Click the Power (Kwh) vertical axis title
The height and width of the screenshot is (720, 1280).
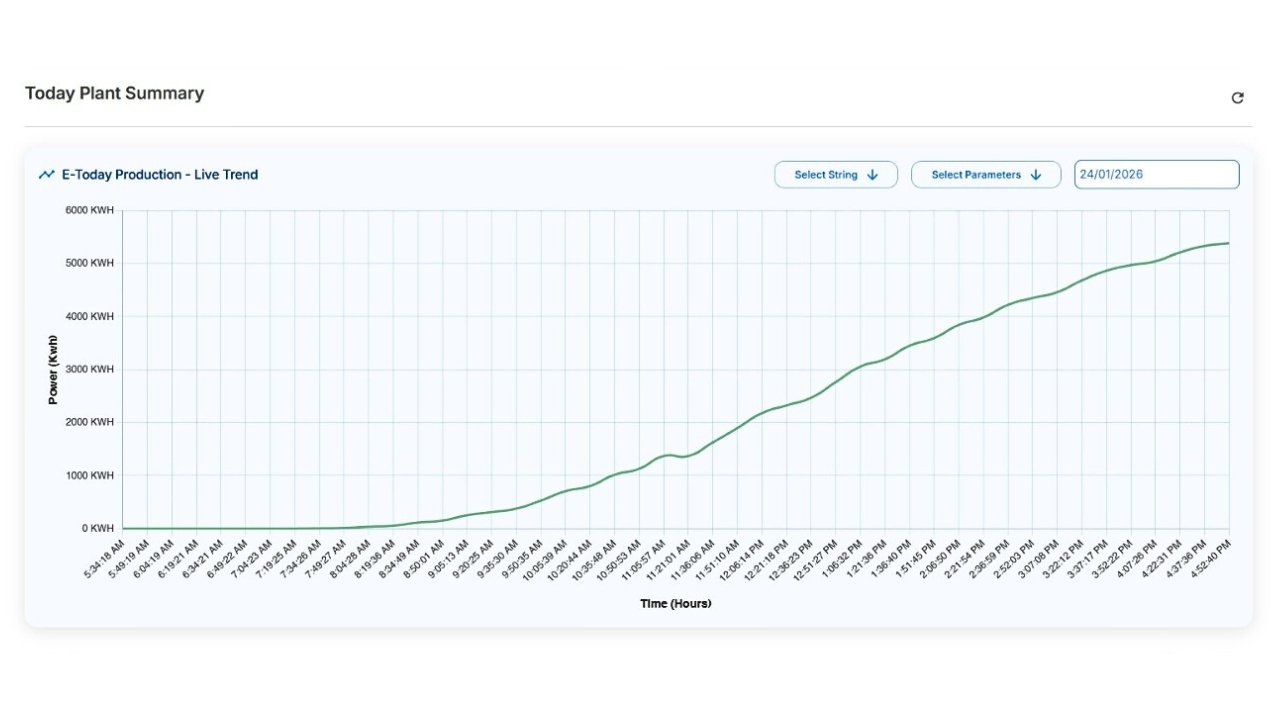[53, 370]
